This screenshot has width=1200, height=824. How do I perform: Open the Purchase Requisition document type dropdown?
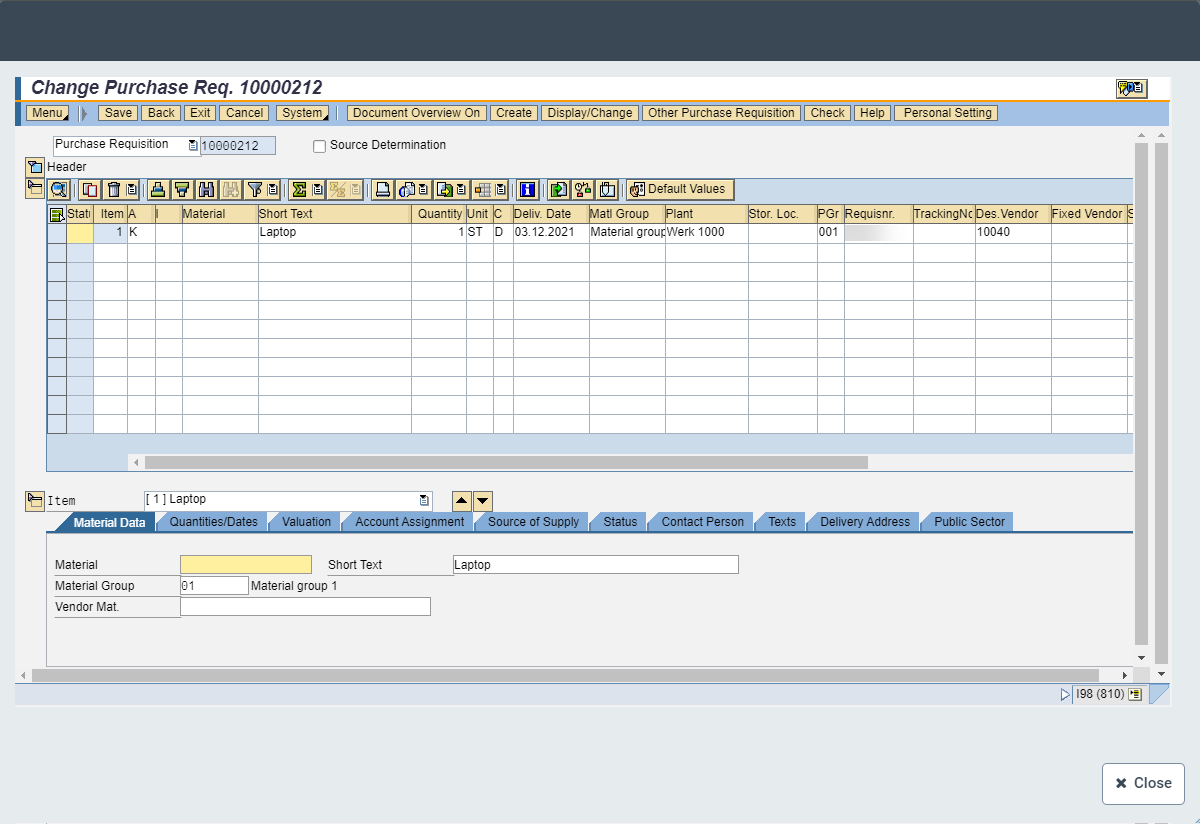tap(193, 145)
